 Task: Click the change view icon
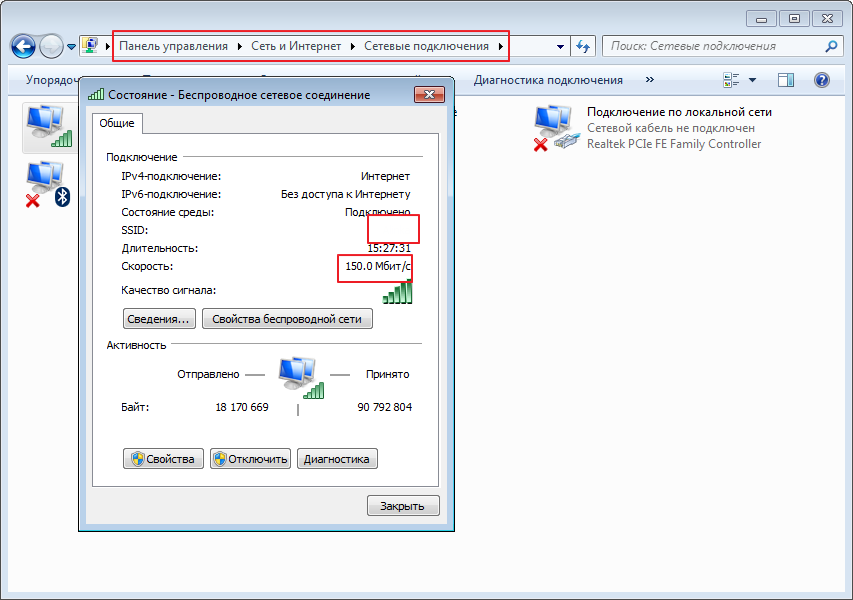[731, 80]
